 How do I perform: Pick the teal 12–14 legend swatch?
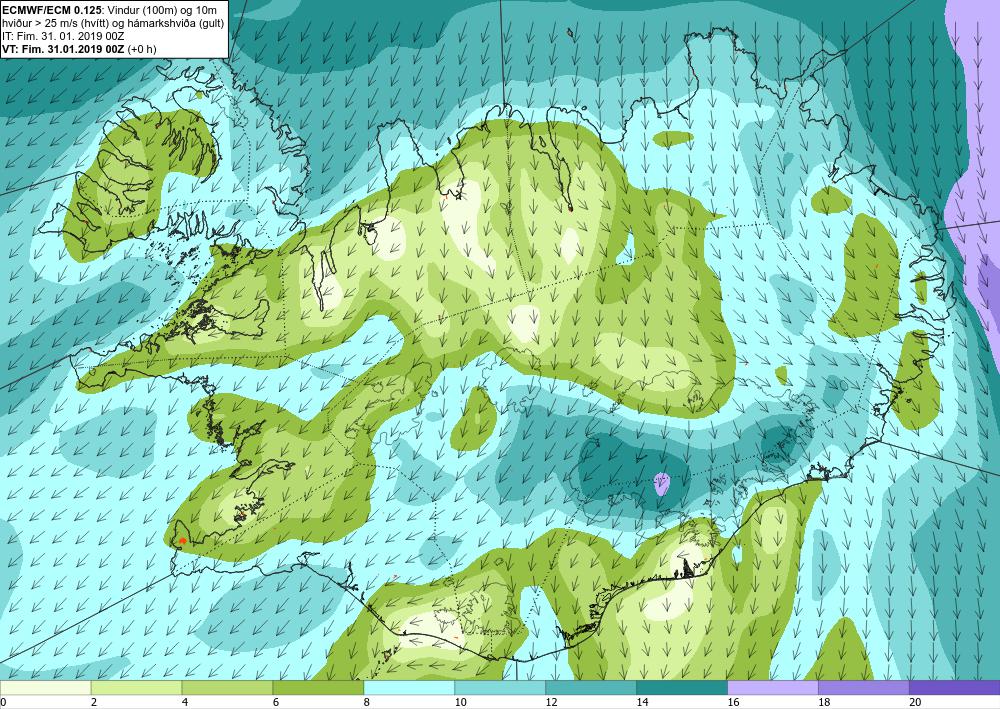(591, 687)
